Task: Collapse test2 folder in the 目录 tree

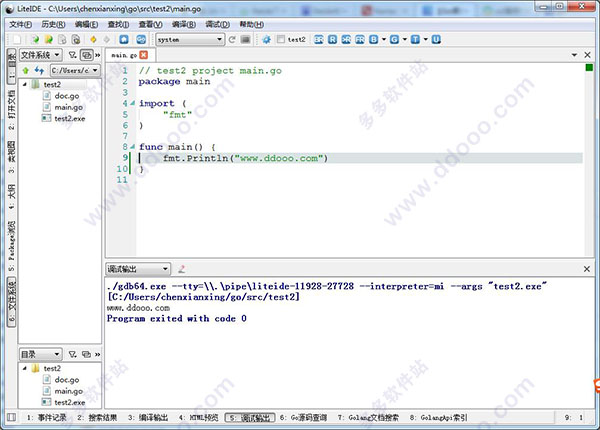Action: coord(24,368)
